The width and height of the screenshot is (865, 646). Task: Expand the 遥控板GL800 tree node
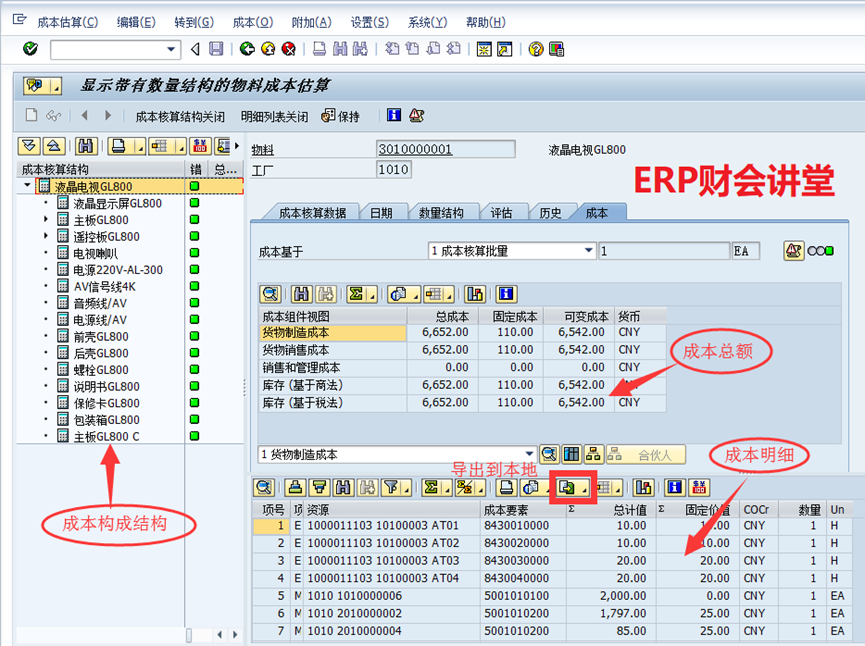click(46, 237)
